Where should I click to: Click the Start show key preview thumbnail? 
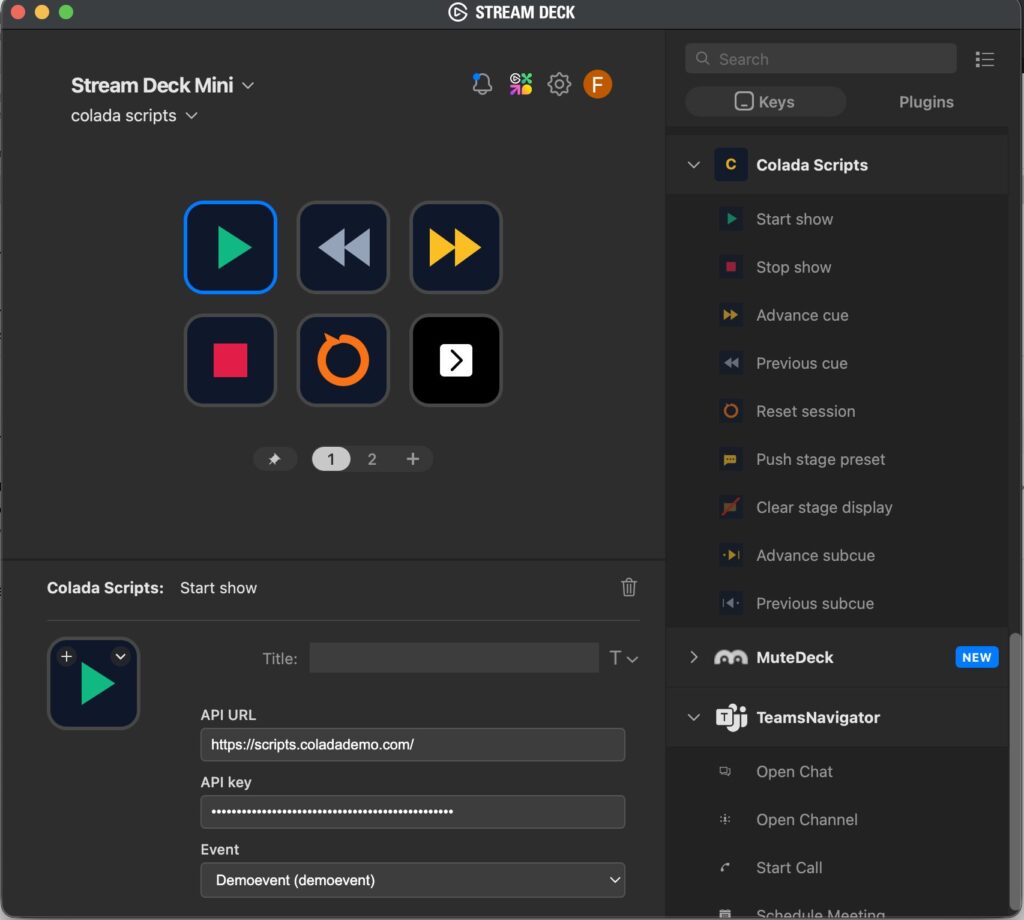(93, 683)
